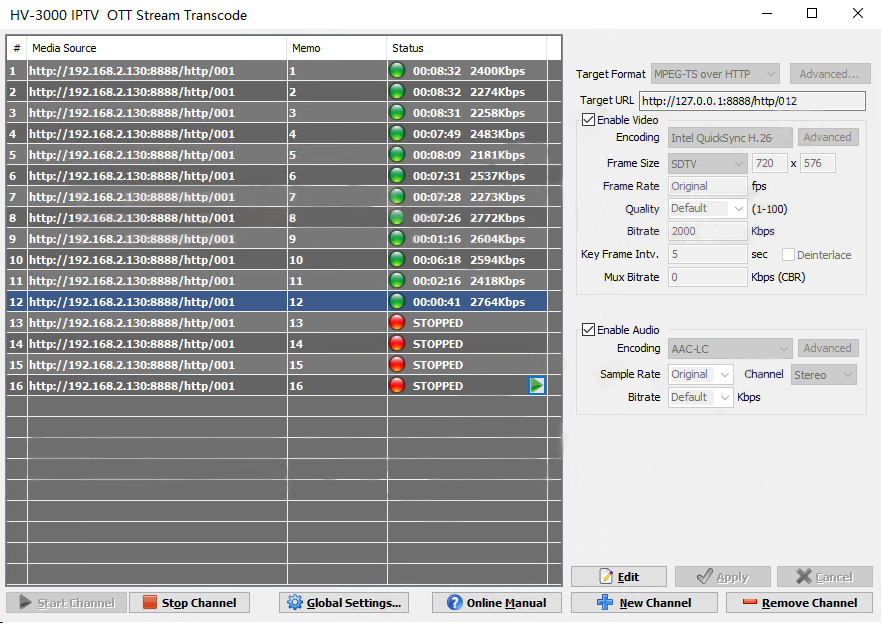Viewport: 883px width, 624px height.
Task: Click green status light of channel 8
Action: pos(397,217)
